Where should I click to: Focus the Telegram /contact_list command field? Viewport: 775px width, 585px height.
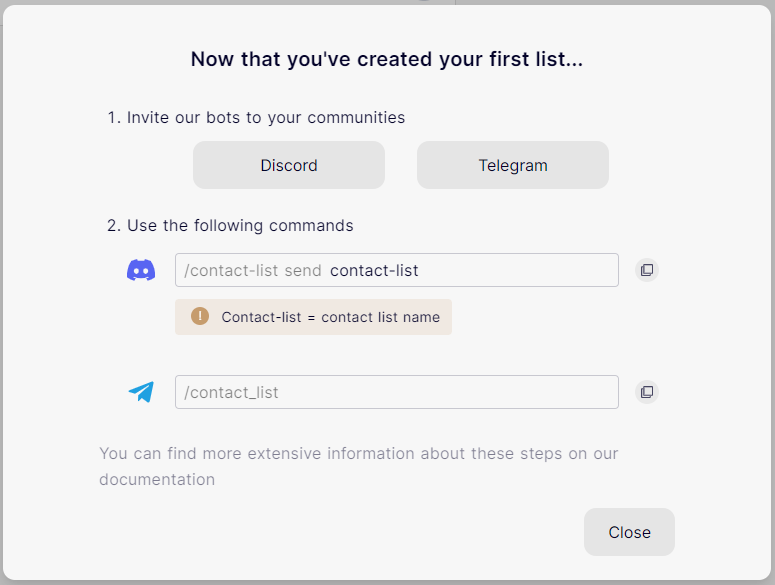(396, 392)
